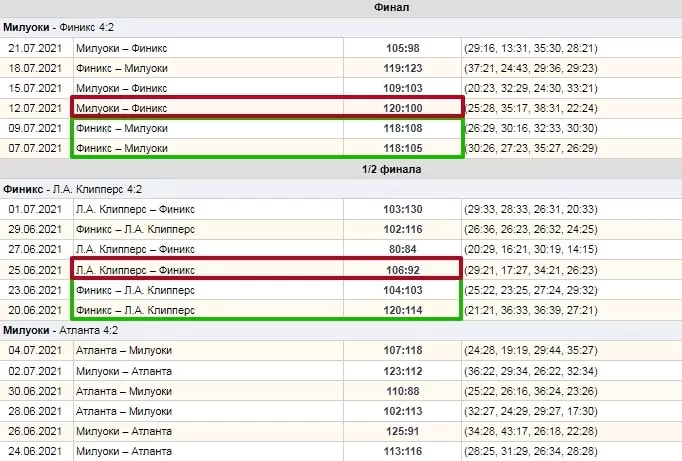
Task: Click the date 07.07.2021
Action: (x=35, y=148)
